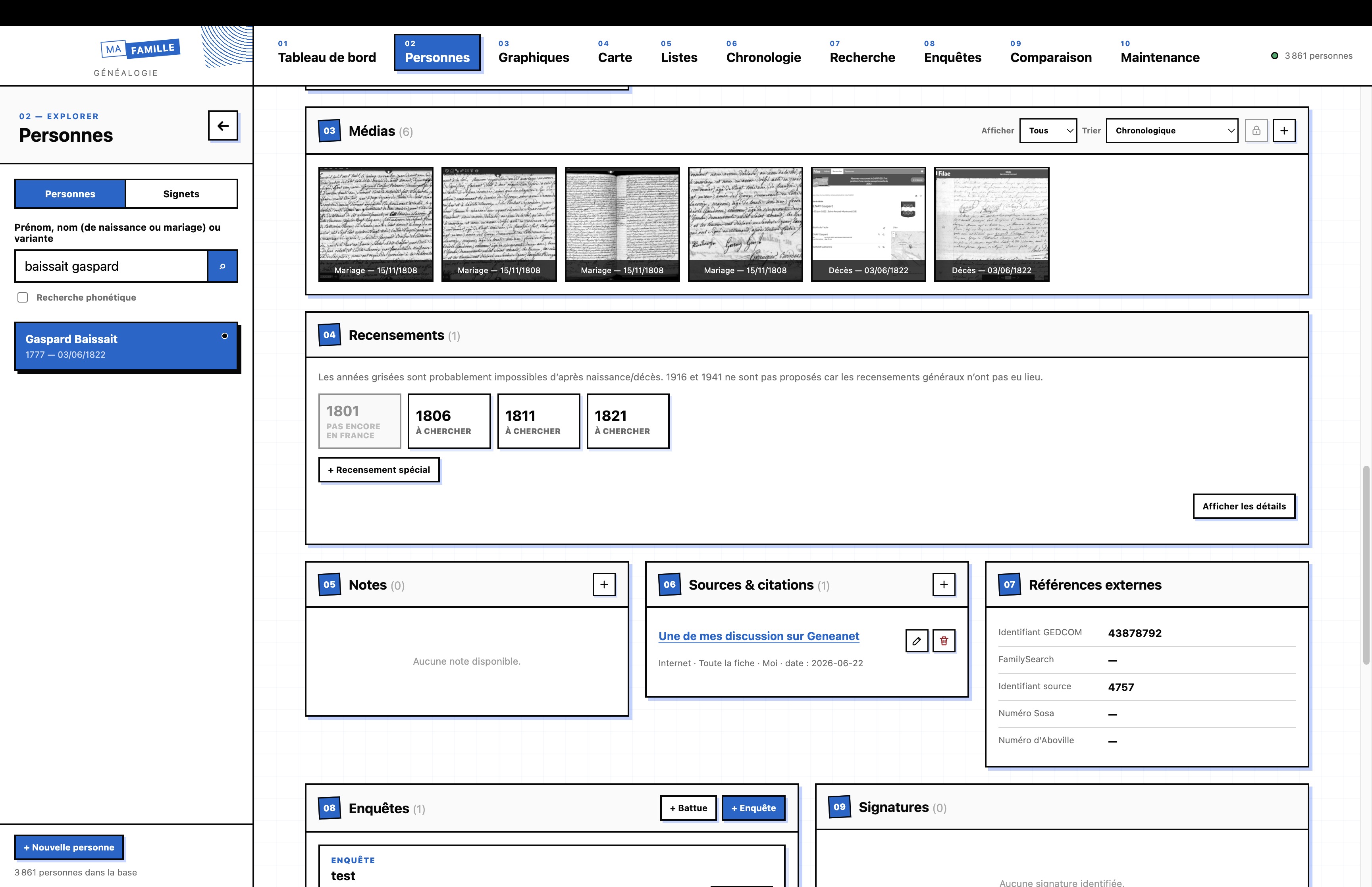1372x887 pixels.
Task: Open the test enquête card
Action: pos(551,866)
